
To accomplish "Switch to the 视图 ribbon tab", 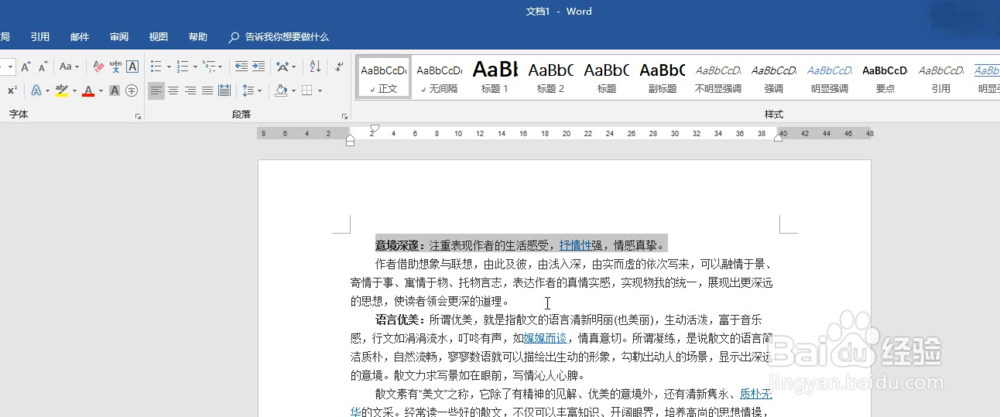I will [158, 37].
